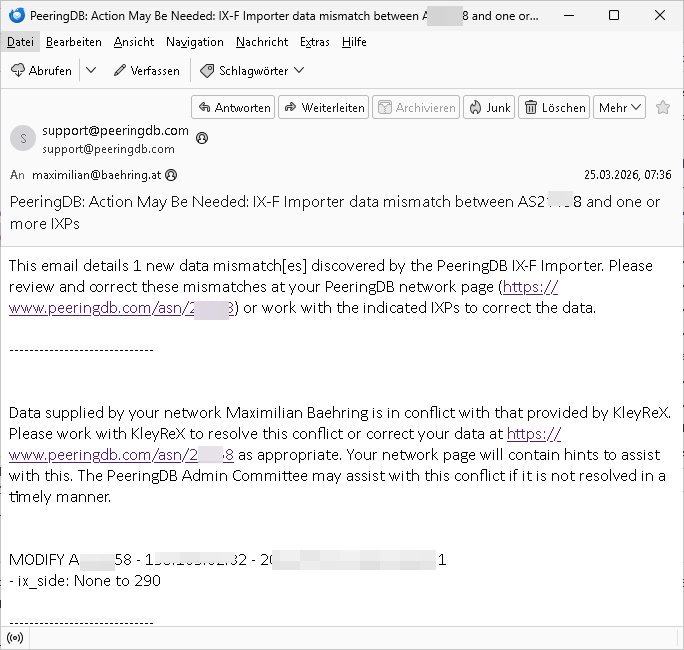Delete the email with Löschen
The height and width of the screenshot is (650, 684).
point(554,107)
